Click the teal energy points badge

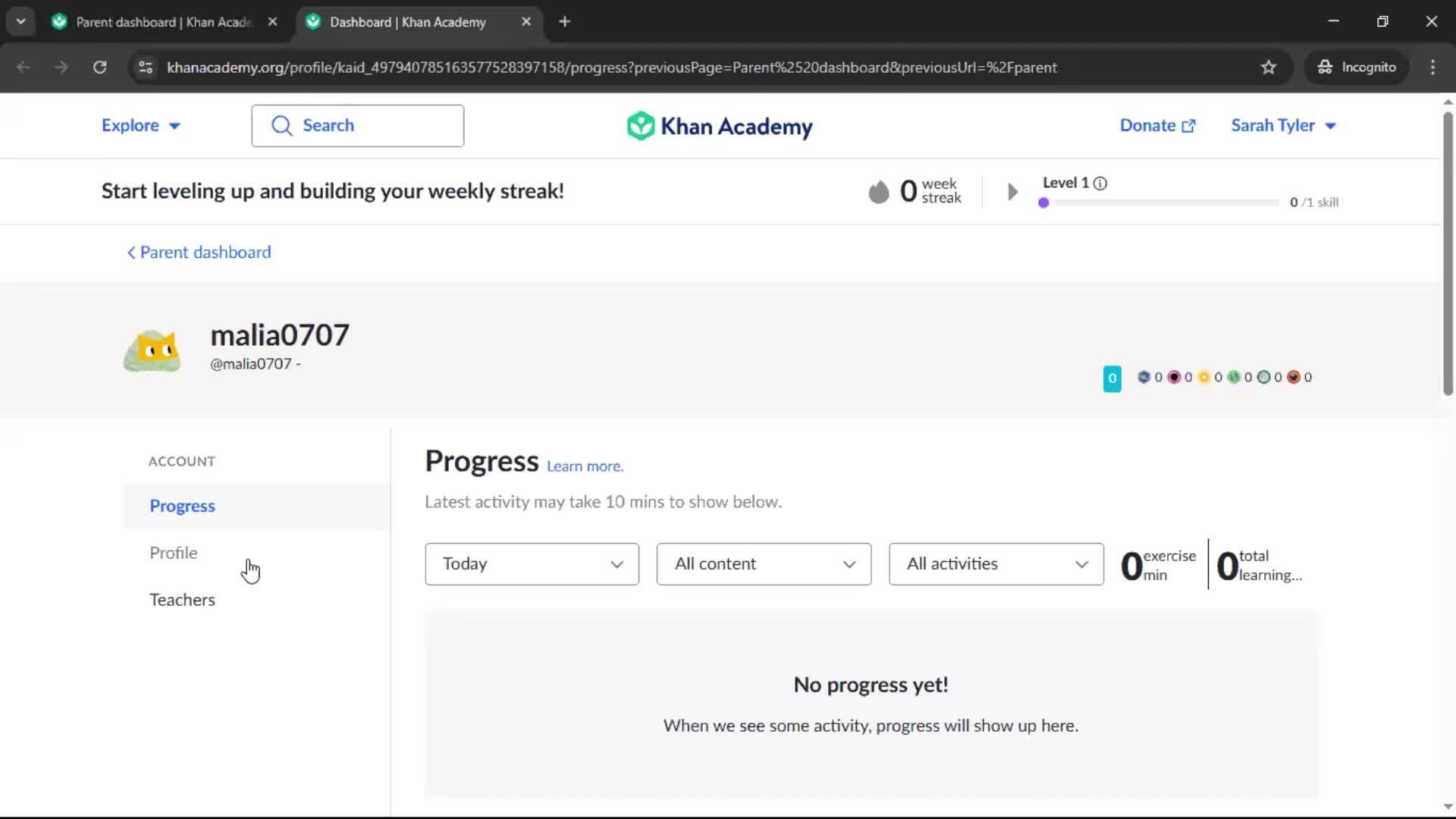pyautogui.click(x=1112, y=378)
